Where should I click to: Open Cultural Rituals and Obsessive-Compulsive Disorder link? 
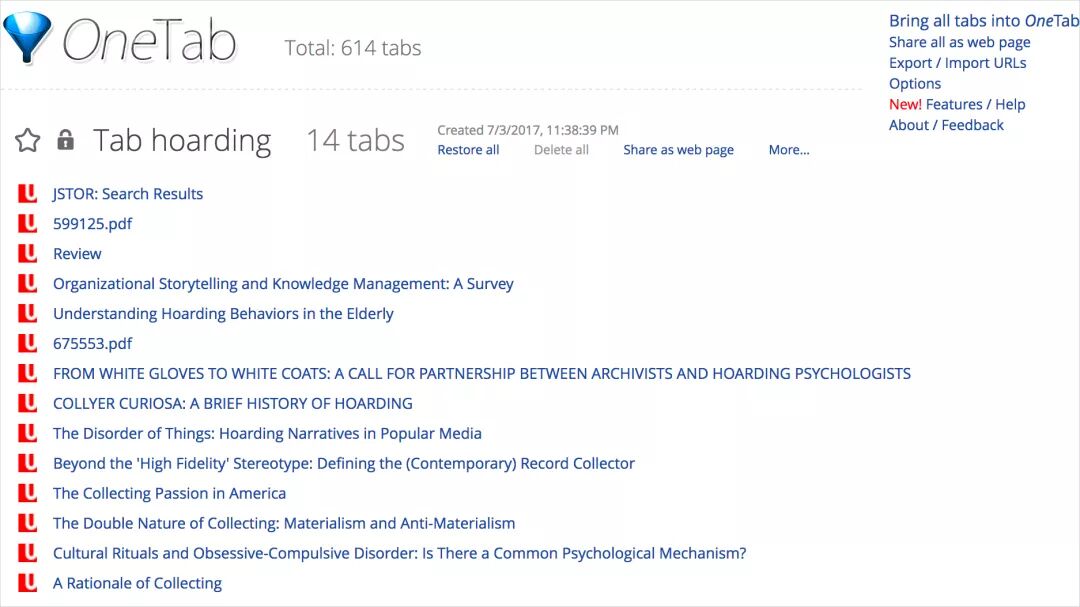coord(399,553)
